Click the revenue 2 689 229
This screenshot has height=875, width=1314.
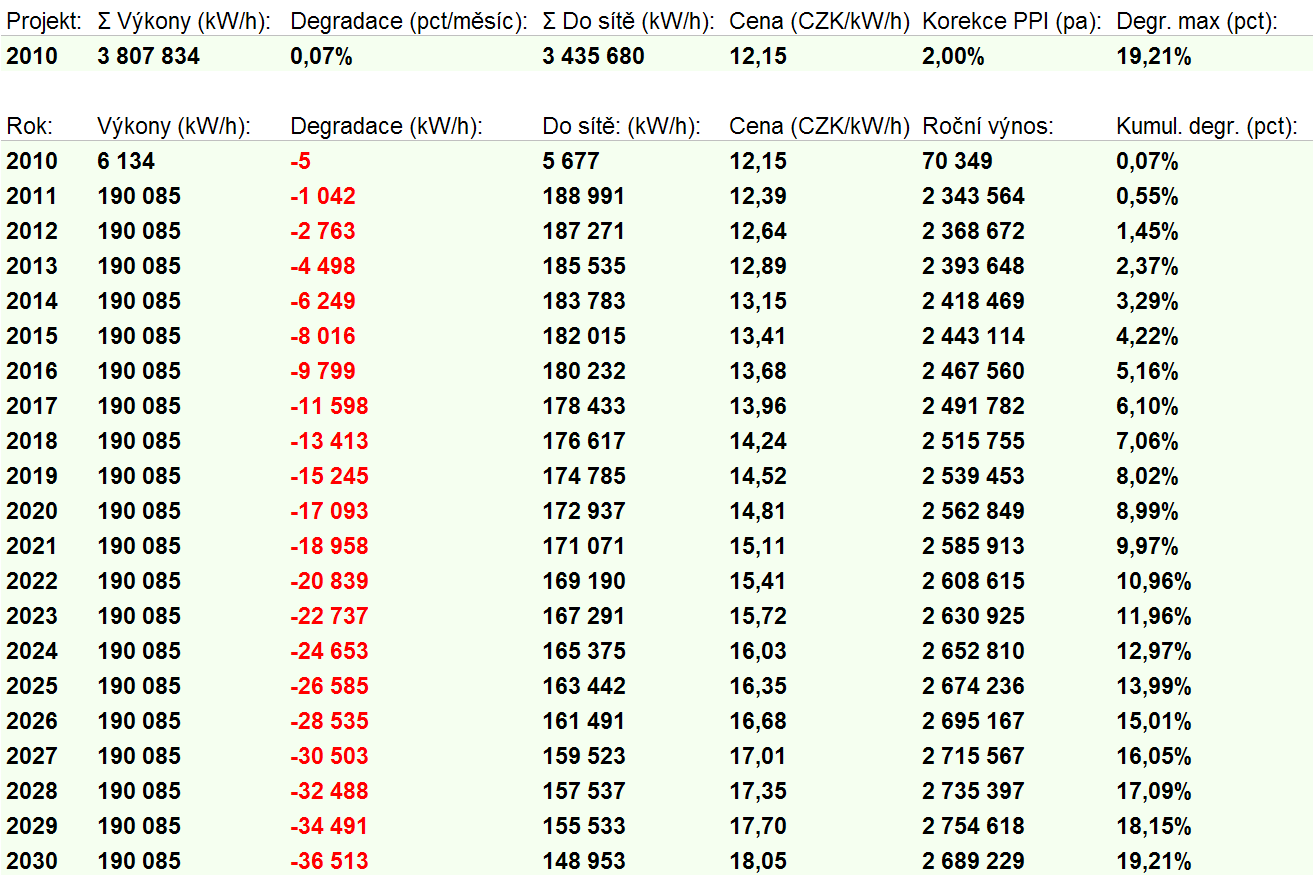click(973, 862)
